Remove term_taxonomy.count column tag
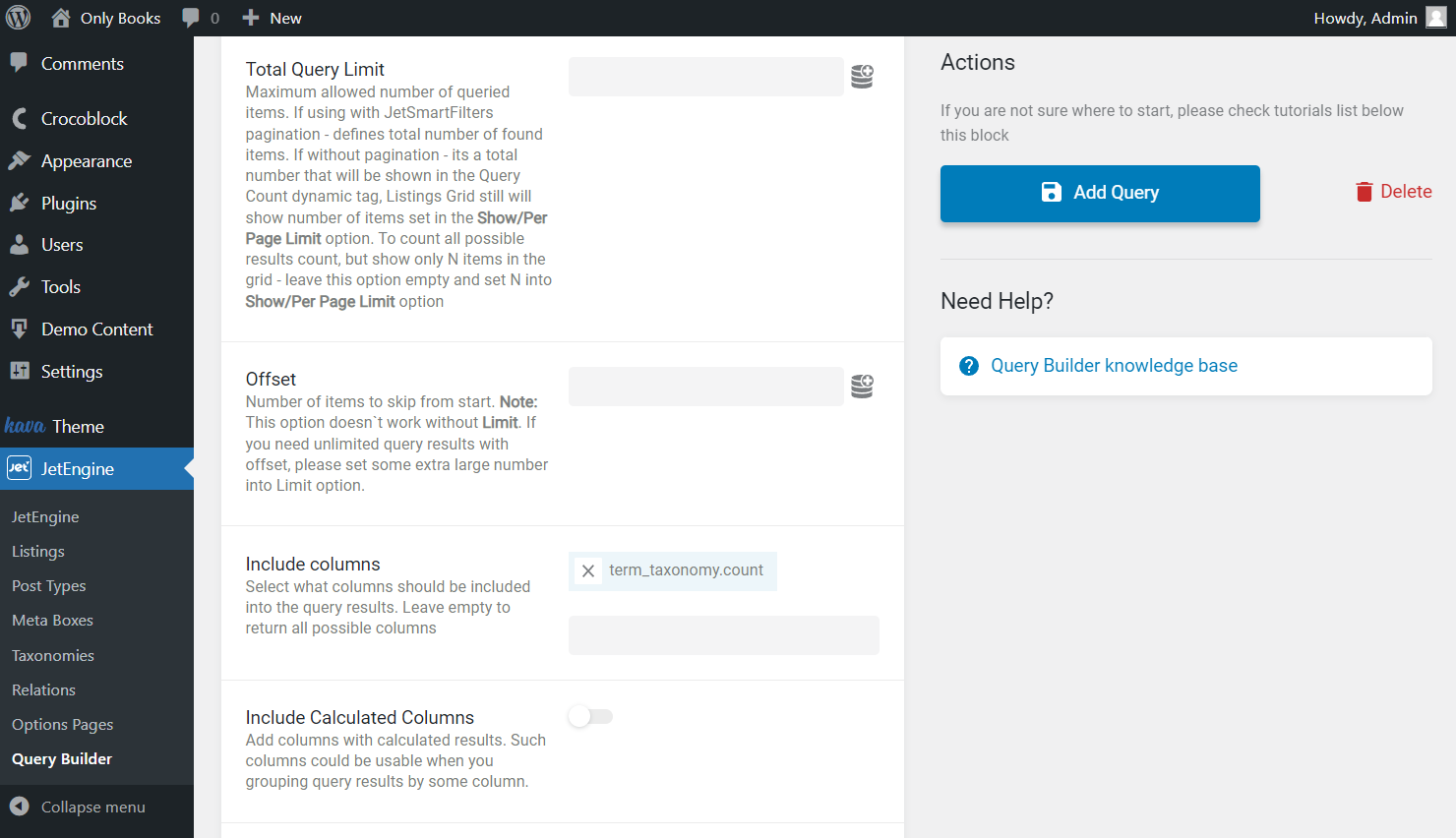Image resolution: width=1456 pixels, height=838 pixels. pyautogui.click(x=588, y=570)
